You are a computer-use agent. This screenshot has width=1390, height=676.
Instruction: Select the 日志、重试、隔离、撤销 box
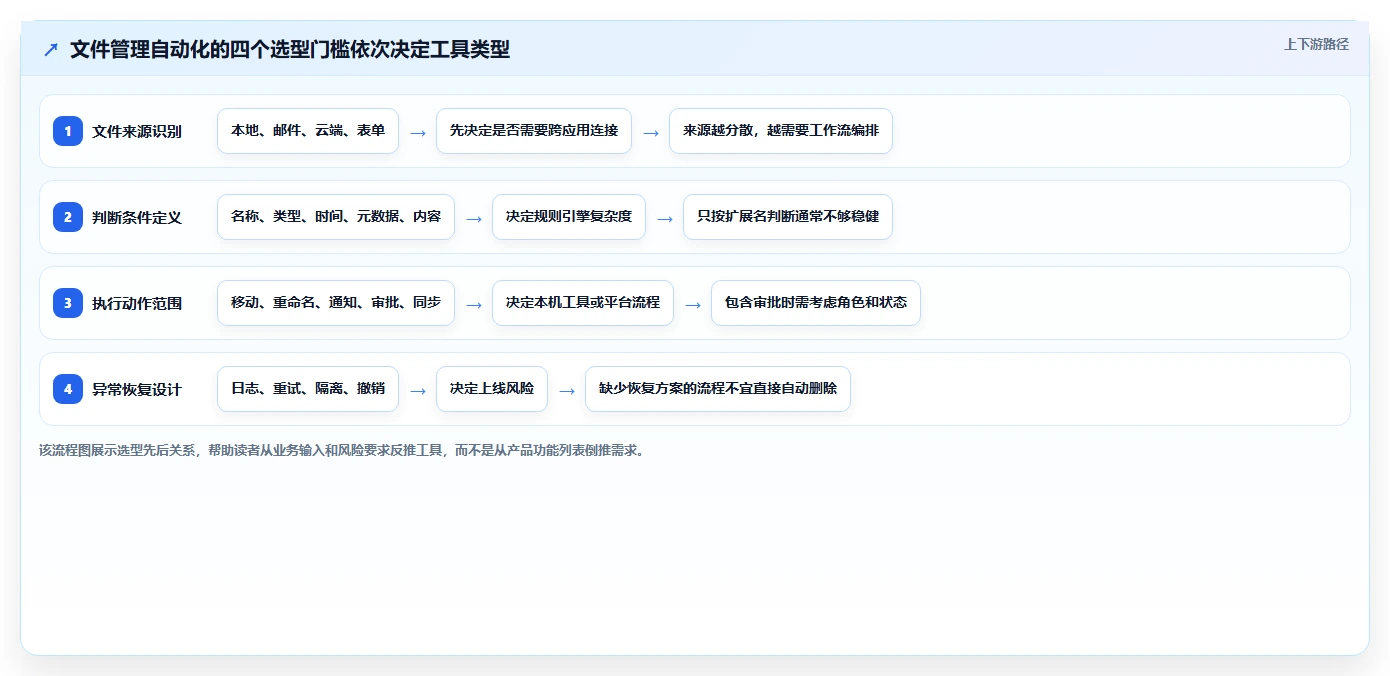point(308,389)
